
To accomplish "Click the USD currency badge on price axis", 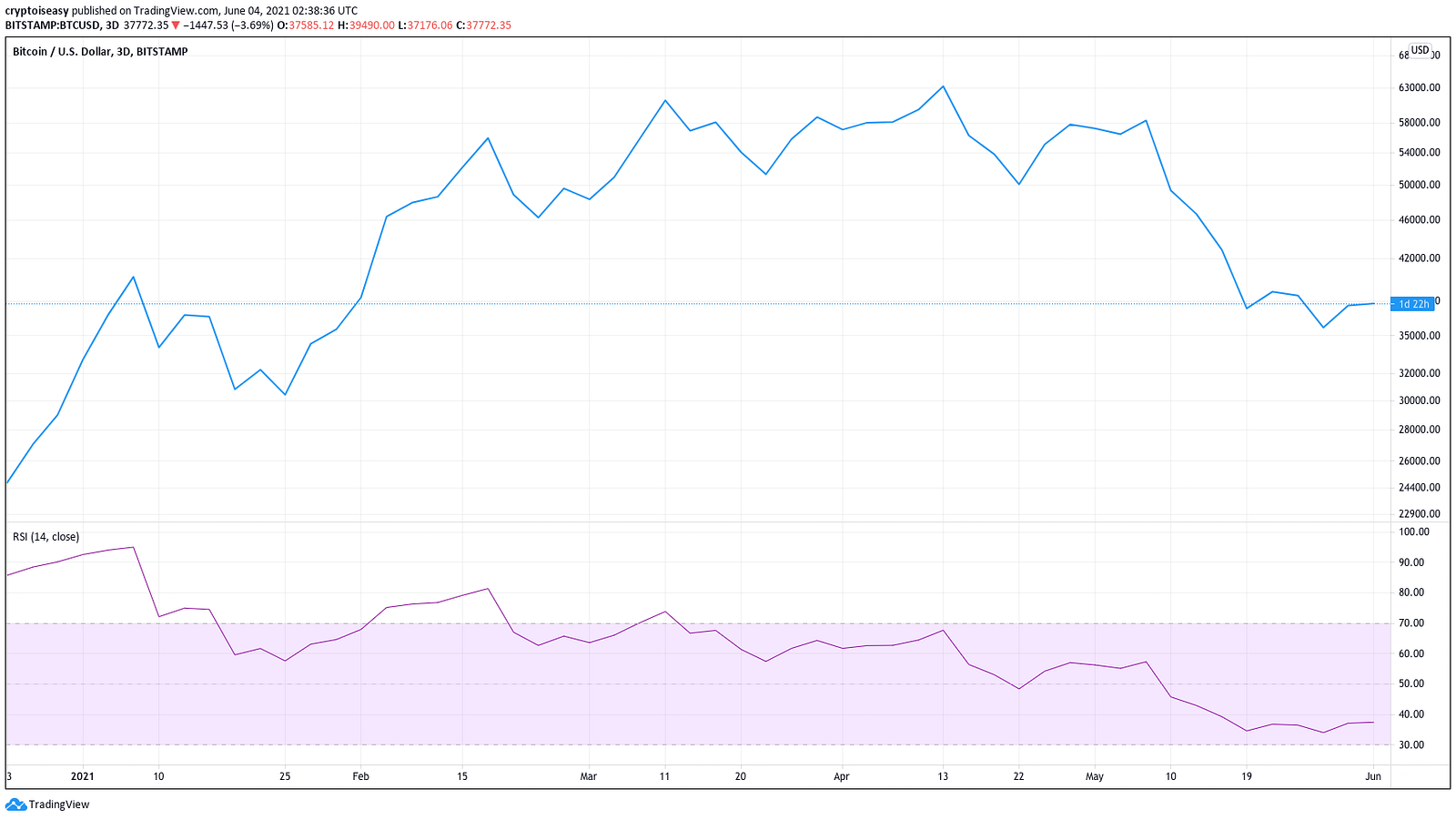I will coord(1420,50).
